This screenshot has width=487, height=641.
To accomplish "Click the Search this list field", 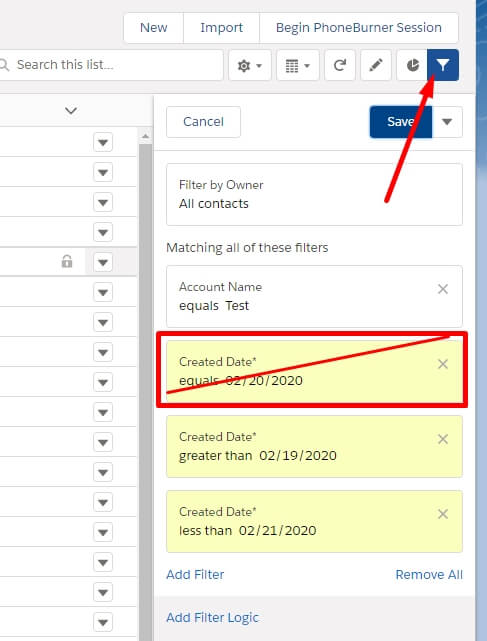I will pyautogui.click(x=110, y=65).
